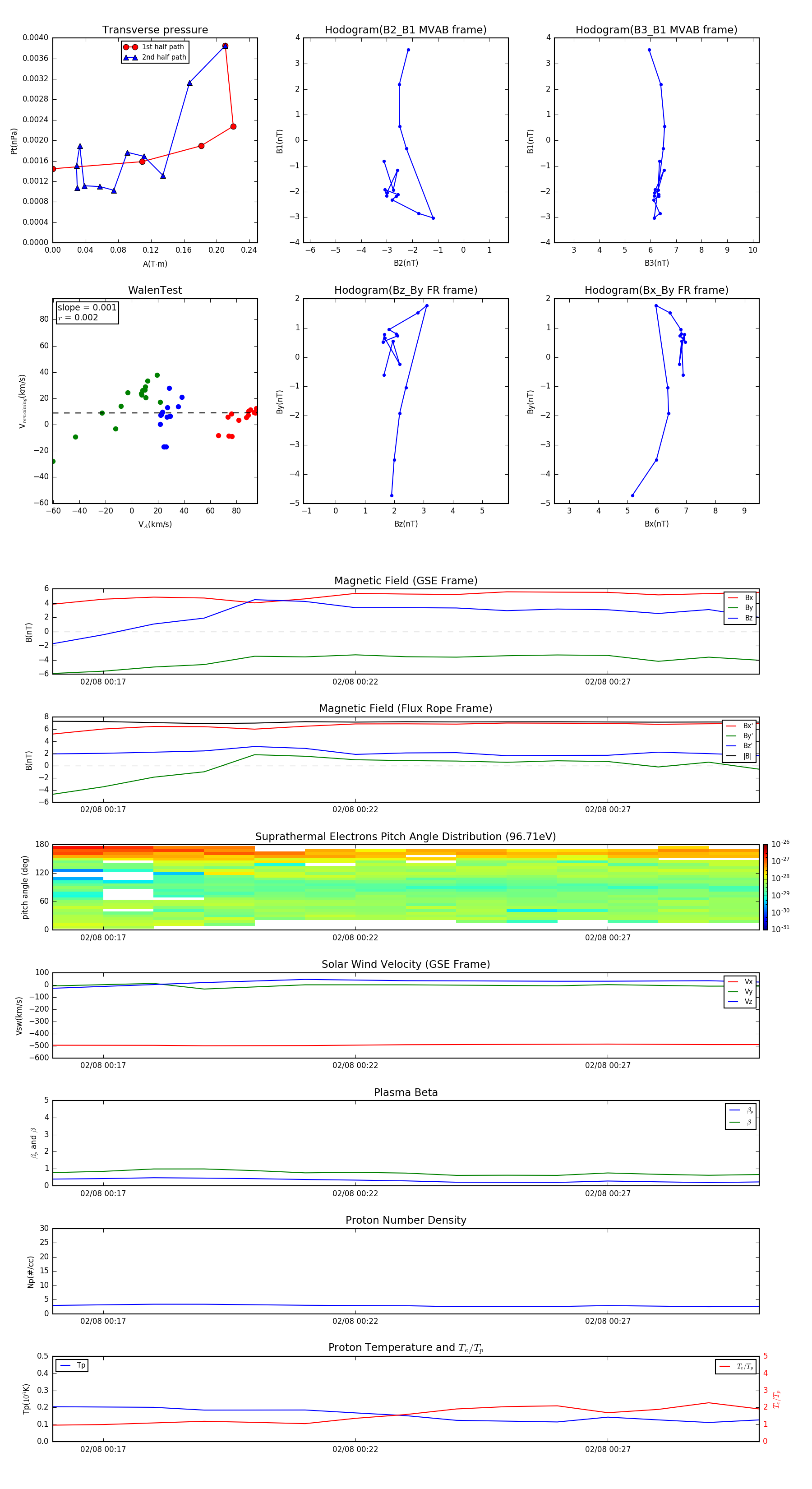Click the 'Magnetic Field (Flux Rope Frame)' title

pyautogui.click(x=406, y=709)
